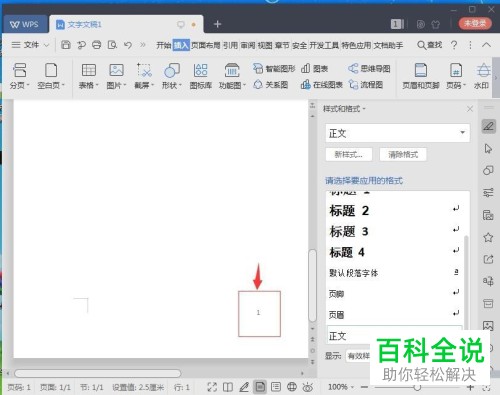The width and height of the screenshot is (500, 395).
Task: Click the zoom out minus button
Action: tap(364, 387)
